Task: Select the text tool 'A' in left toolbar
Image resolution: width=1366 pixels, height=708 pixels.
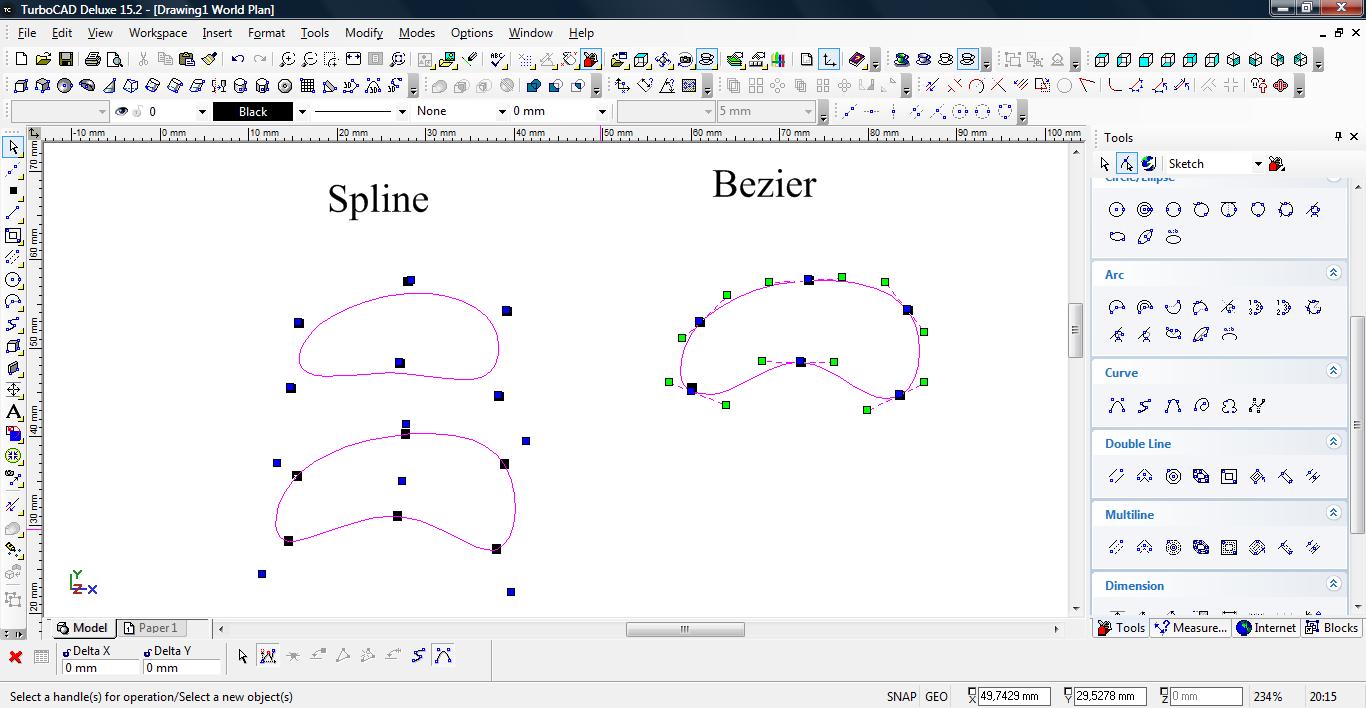Action: (x=13, y=412)
